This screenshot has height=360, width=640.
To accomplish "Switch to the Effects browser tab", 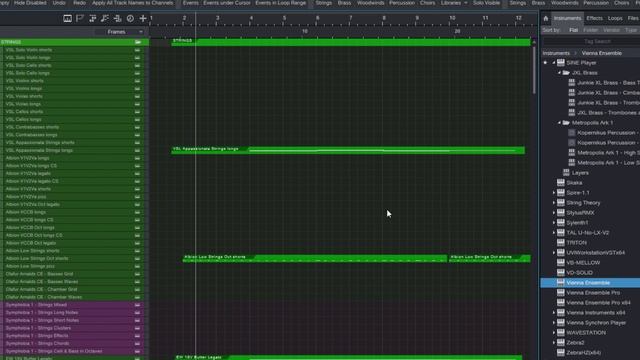I will point(594,18).
